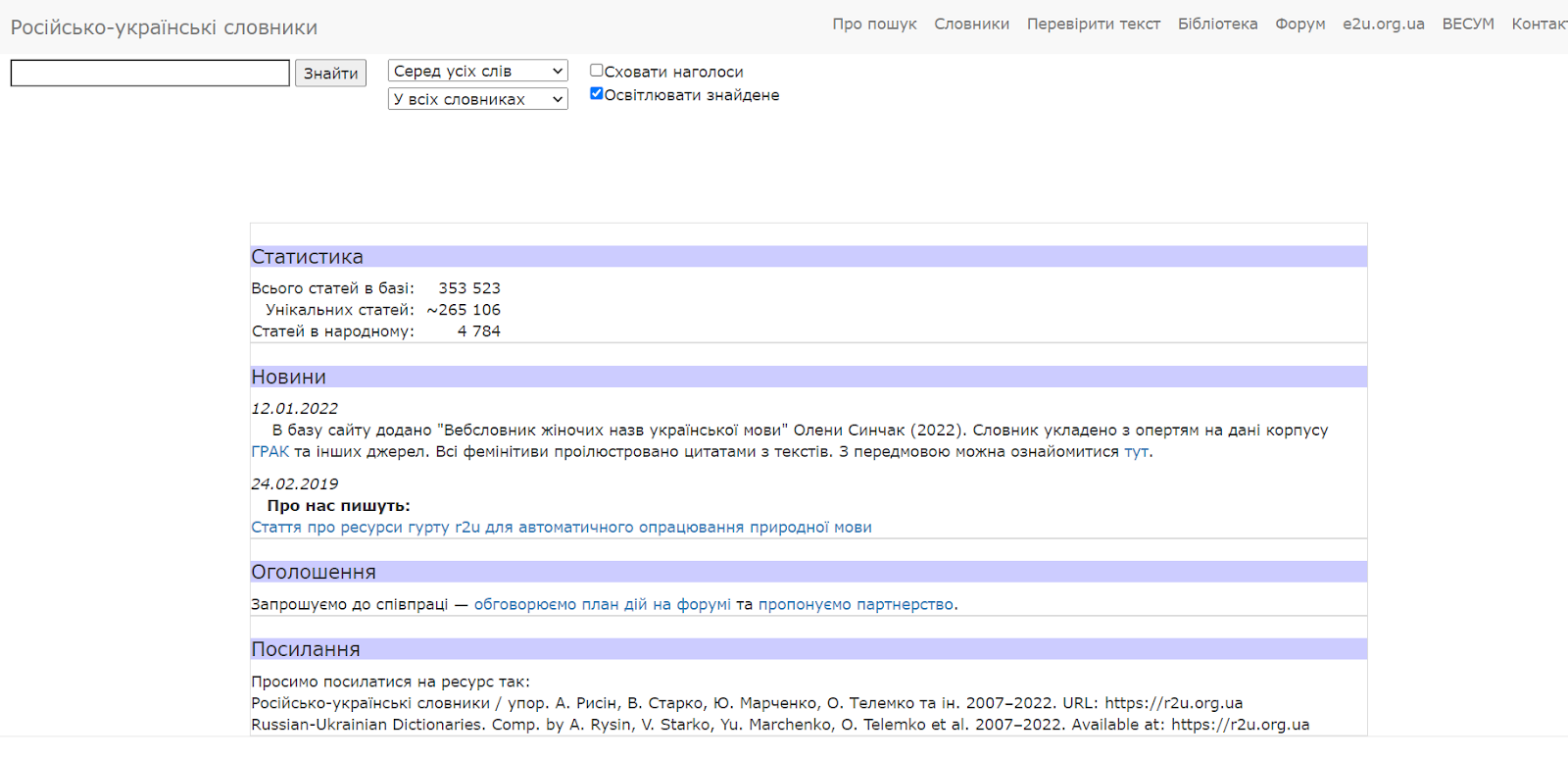
Task: Open the Про пошук menu item
Action: (x=874, y=25)
